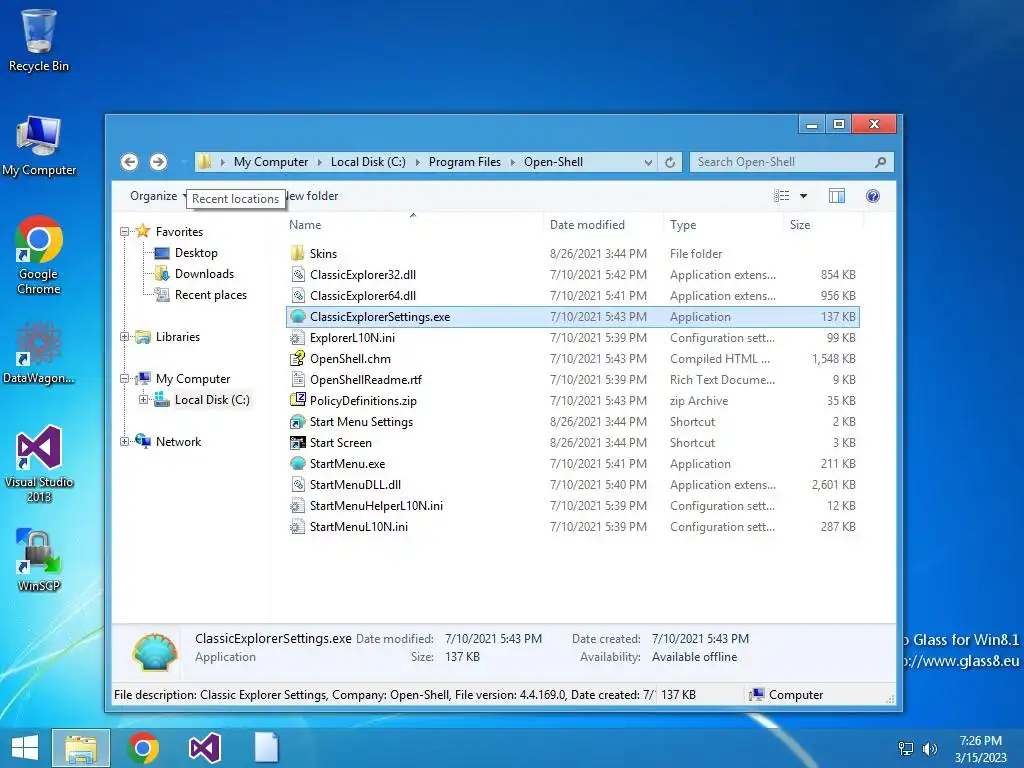Select ClassicExplorerSettings.exe row

[x=573, y=317]
